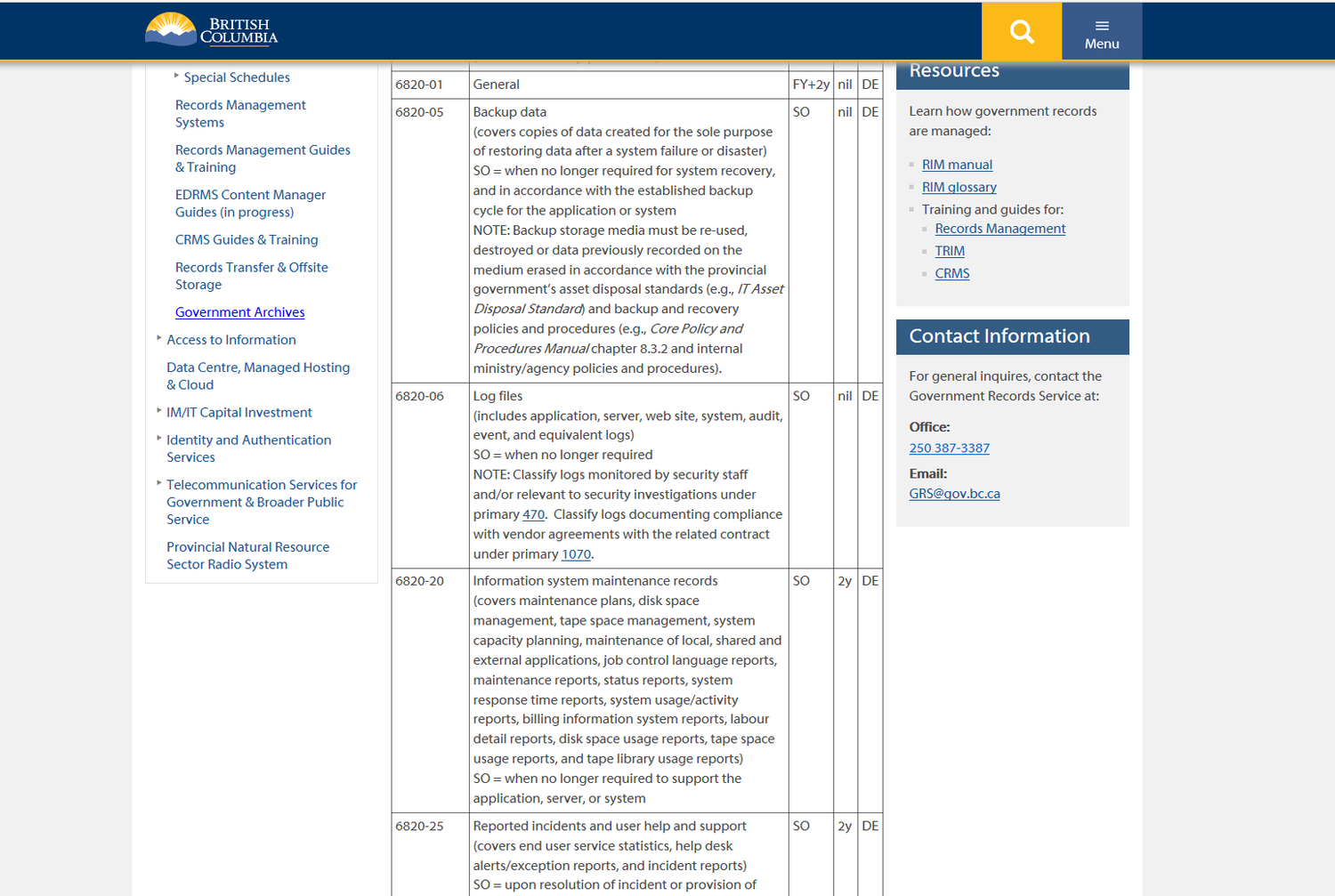Select Government Archives in the sidebar
The image size is (1335, 896).
coord(239,311)
